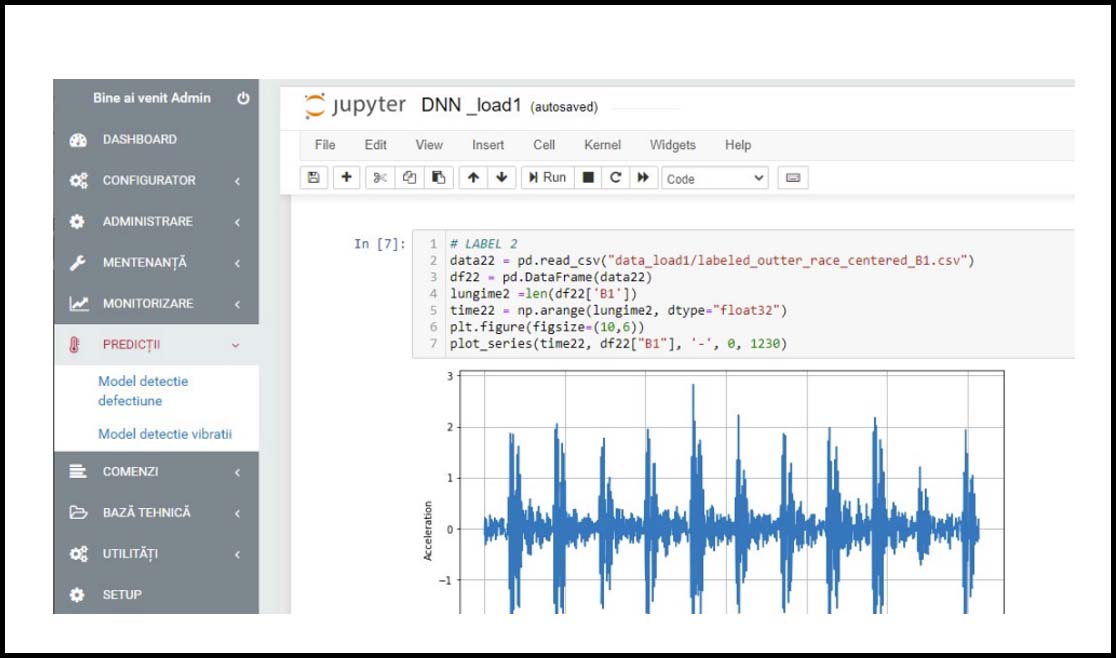Insert a cell below using the plus icon
Screen dimensions: 1116x658
346,177
